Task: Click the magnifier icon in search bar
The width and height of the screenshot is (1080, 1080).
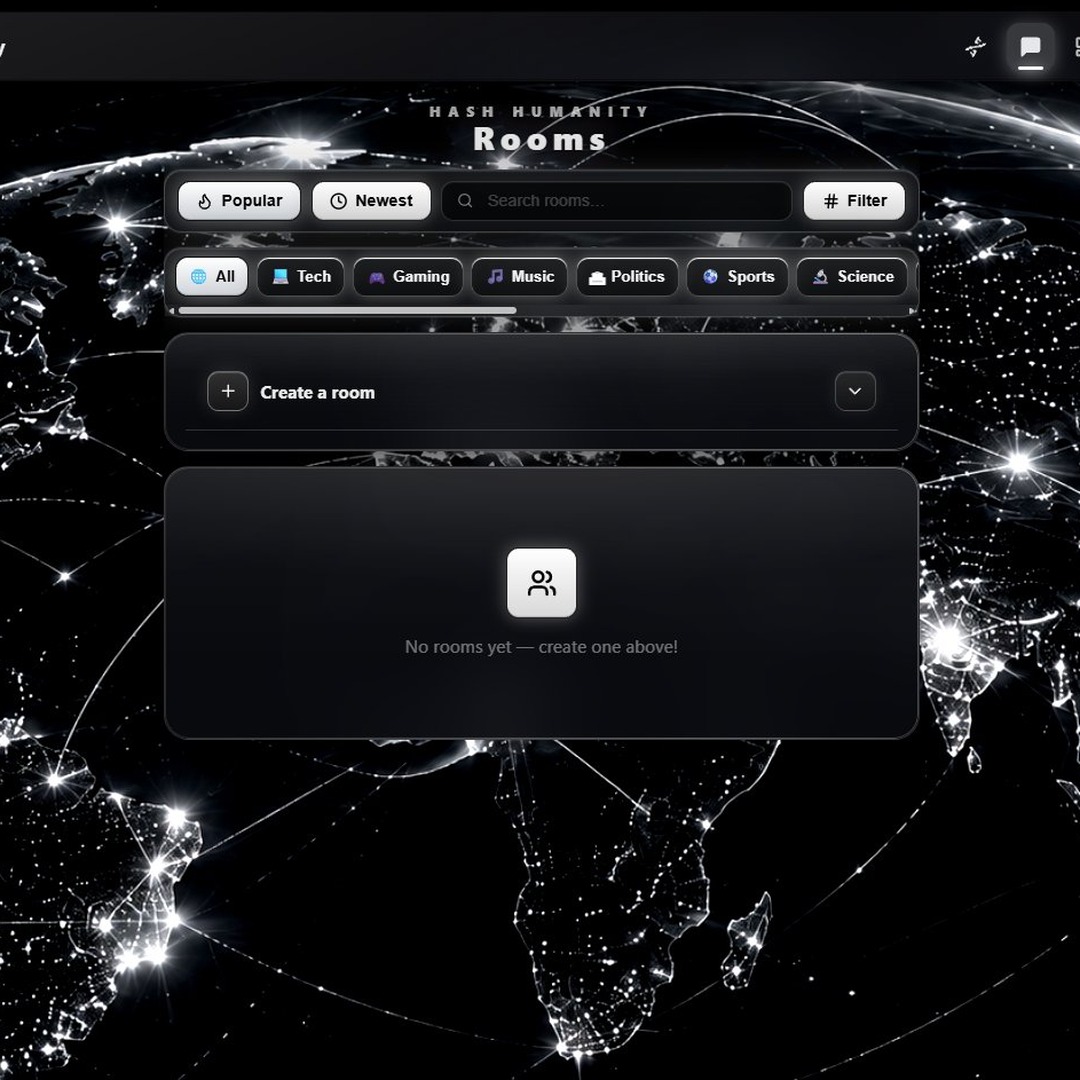Action: [465, 200]
